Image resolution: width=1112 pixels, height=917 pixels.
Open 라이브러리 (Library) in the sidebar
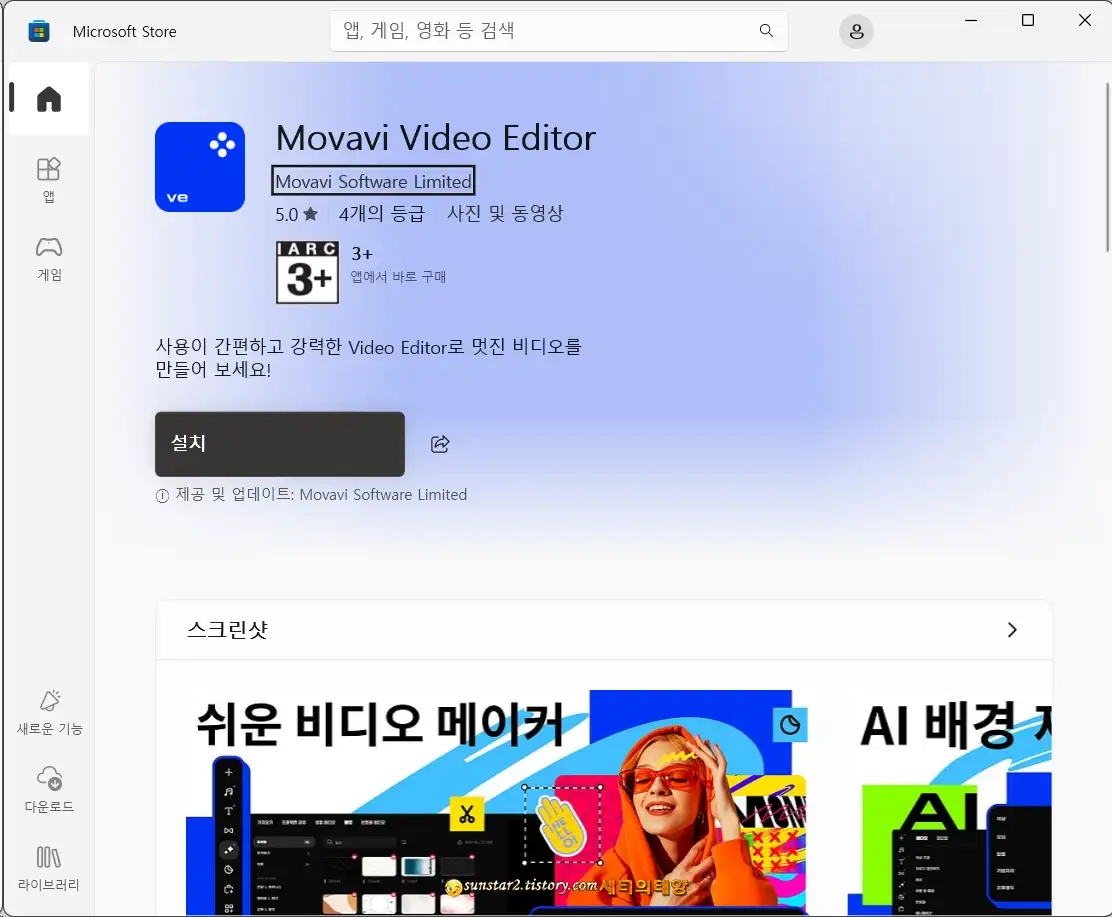[x=47, y=868]
